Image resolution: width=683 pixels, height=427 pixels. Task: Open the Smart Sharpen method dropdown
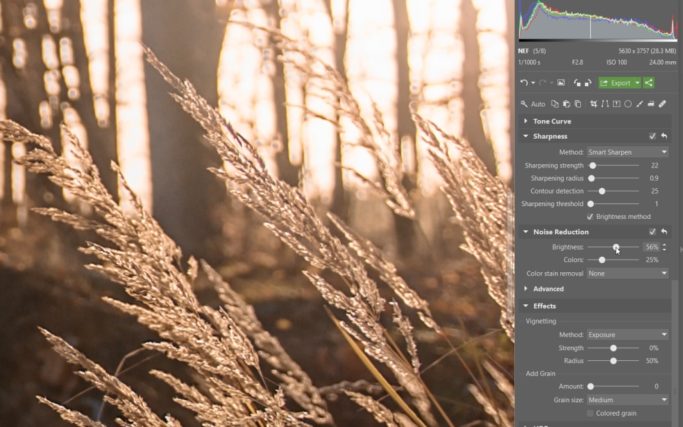(x=628, y=152)
